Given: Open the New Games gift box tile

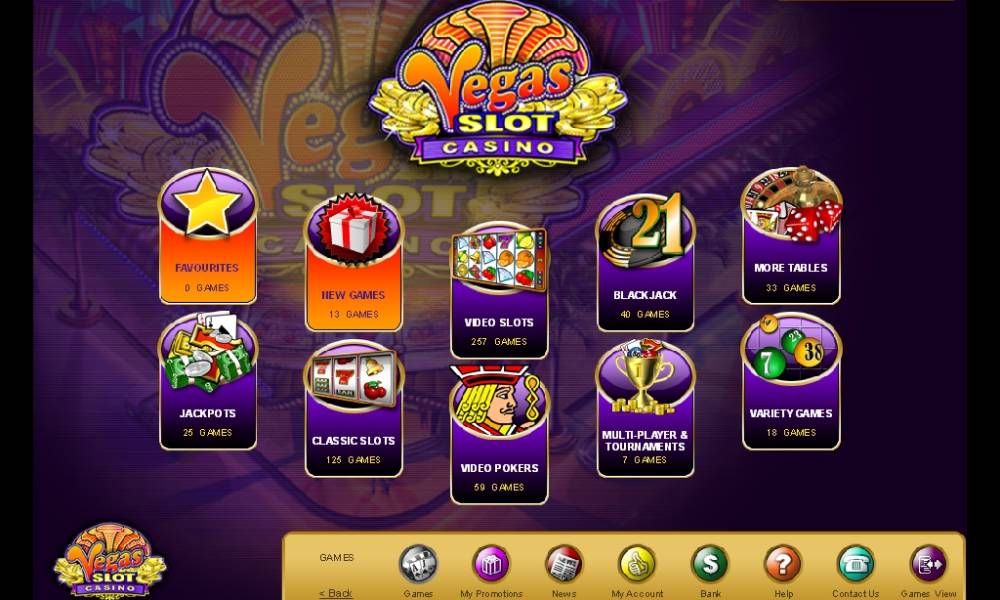Looking at the screenshot, I should click(353, 263).
